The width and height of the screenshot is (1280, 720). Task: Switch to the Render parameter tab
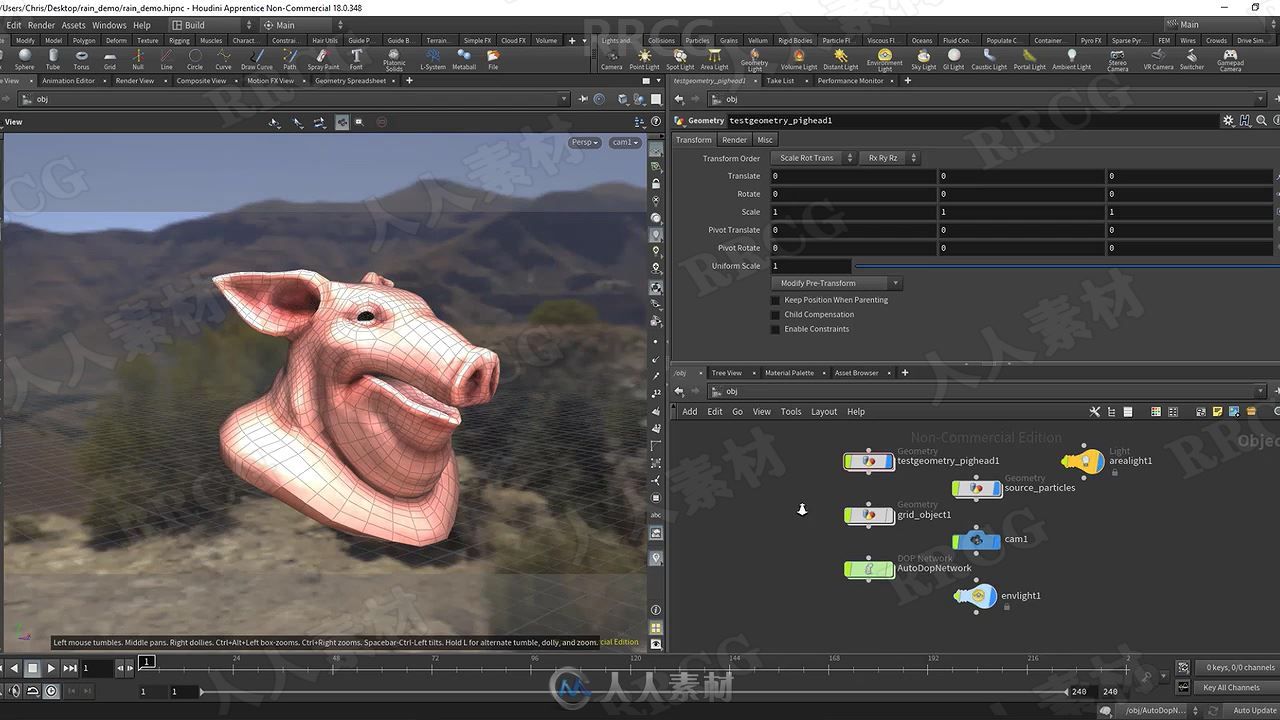734,140
